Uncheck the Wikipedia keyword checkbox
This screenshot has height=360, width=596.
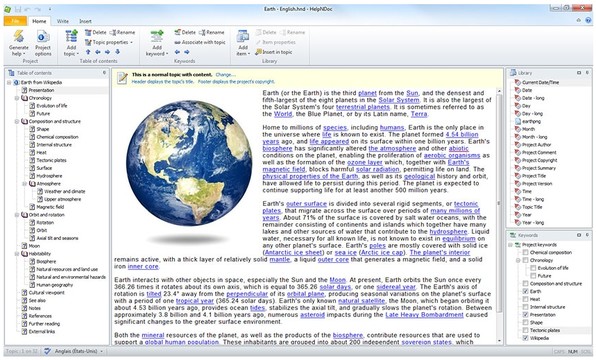click(525, 338)
